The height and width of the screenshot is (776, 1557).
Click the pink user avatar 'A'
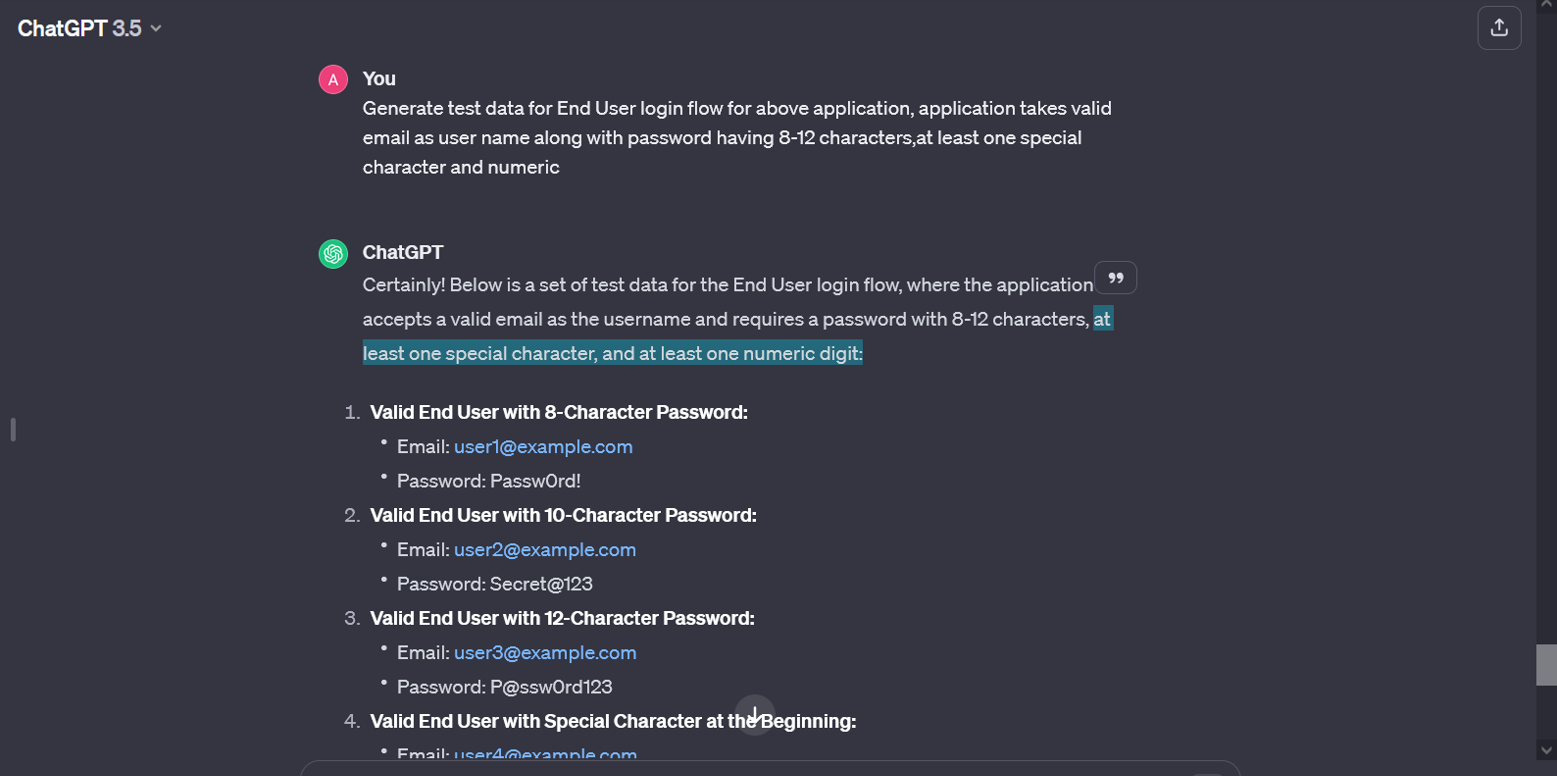[x=333, y=79]
